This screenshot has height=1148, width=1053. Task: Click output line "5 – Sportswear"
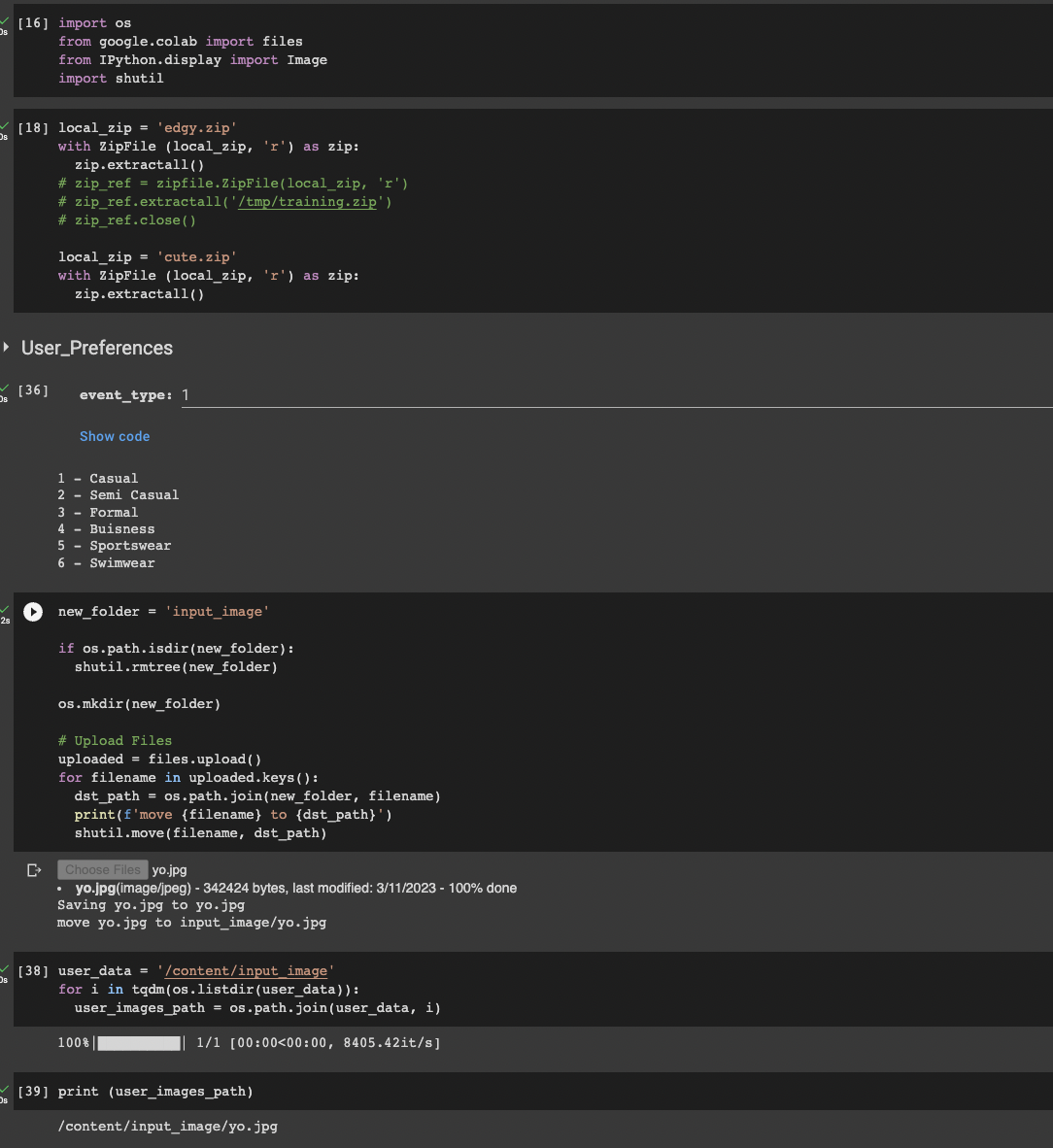(x=115, y=546)
